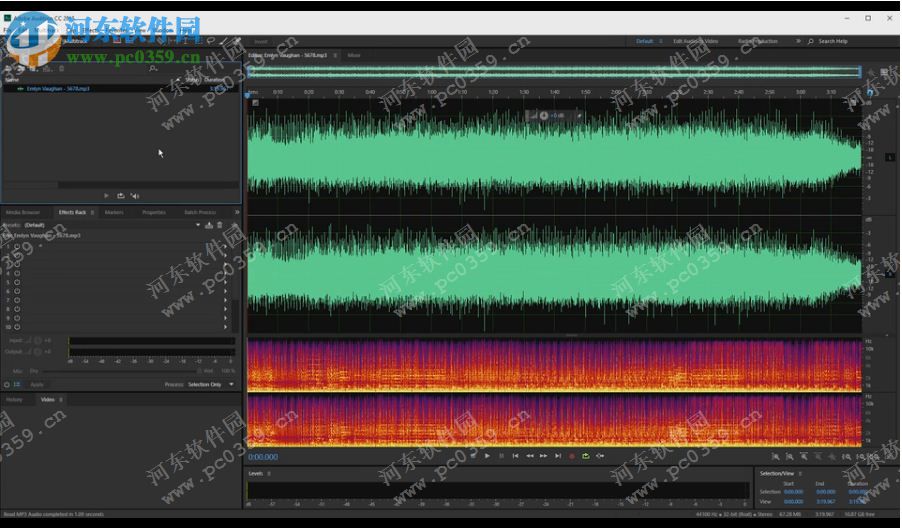Open effect list arrow for slot 1
This screenshot has width=902, height=528.
(225, 247)
